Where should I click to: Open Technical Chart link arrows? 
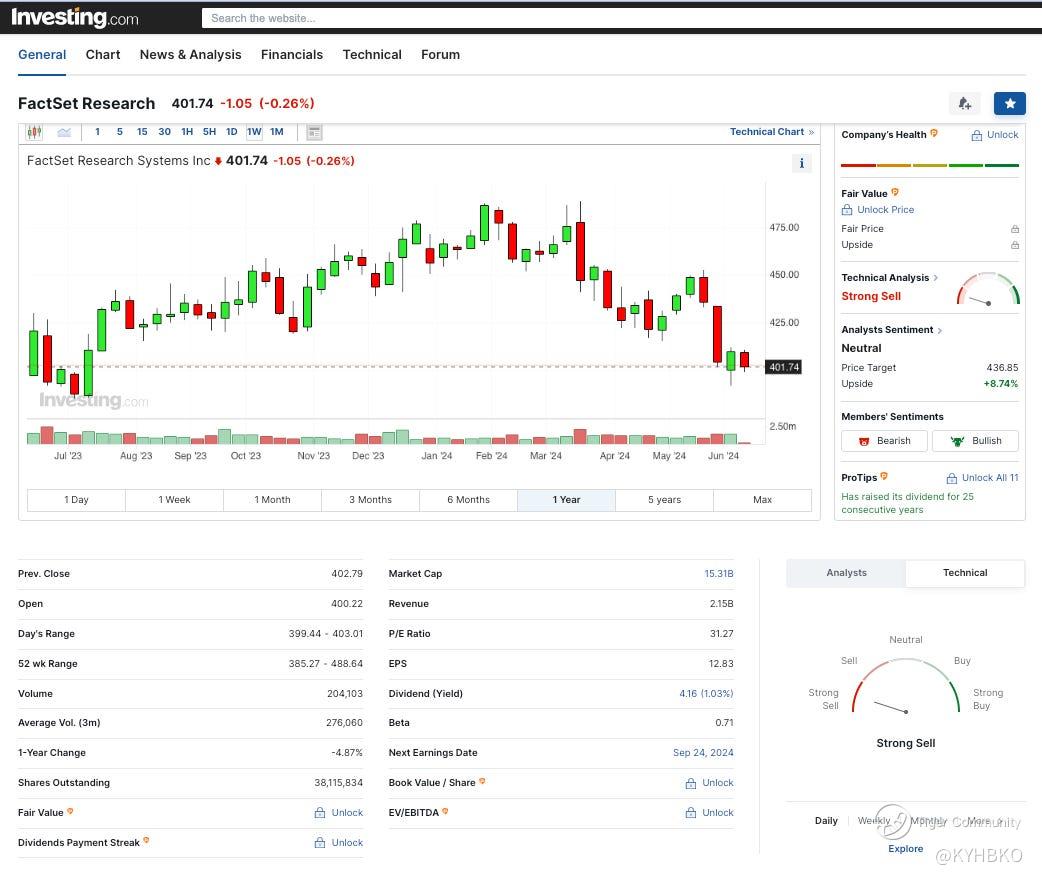(811, 132)
